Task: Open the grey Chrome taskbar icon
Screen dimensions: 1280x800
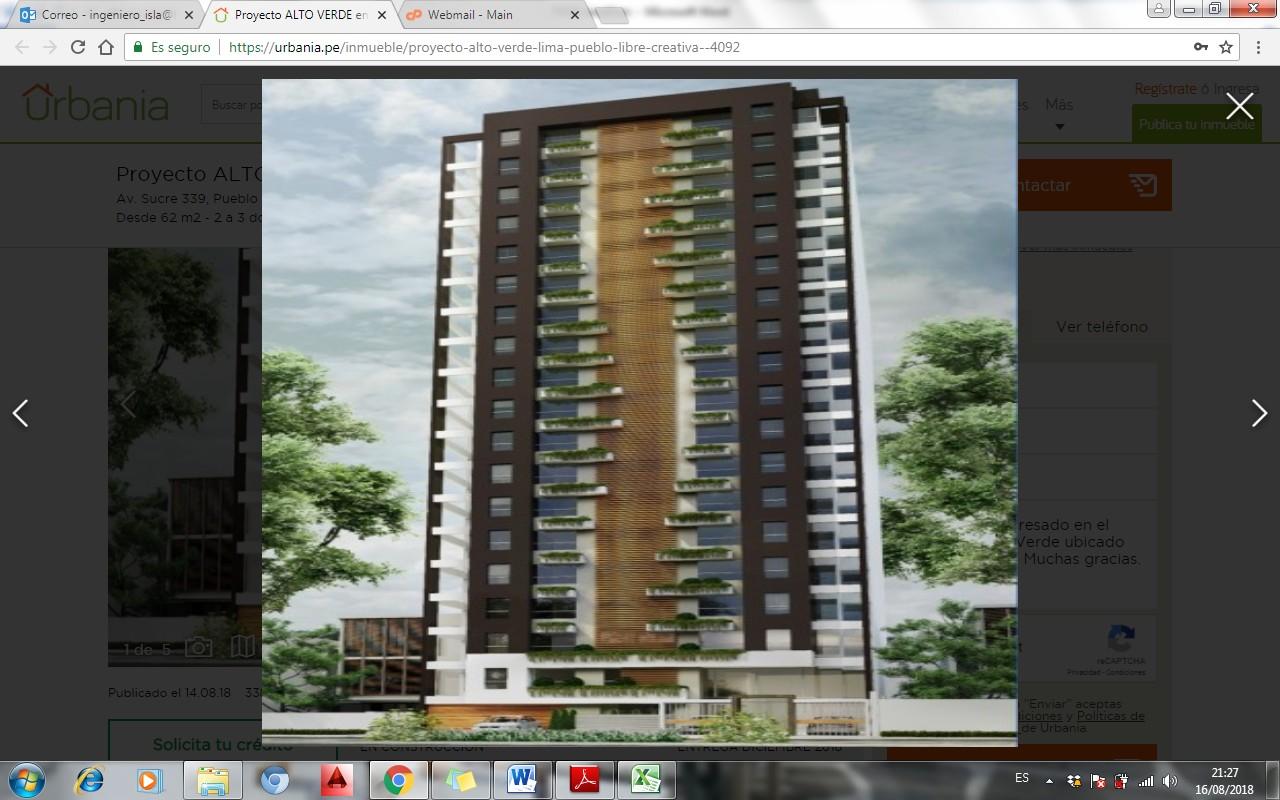Action: tap(275, 779)
